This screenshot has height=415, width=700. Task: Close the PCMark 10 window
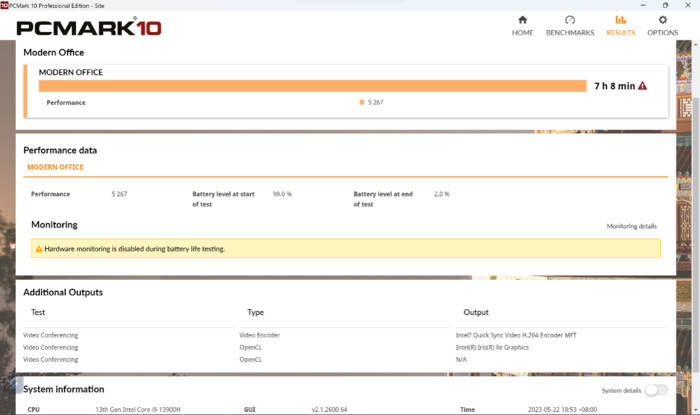coord(688,5)
